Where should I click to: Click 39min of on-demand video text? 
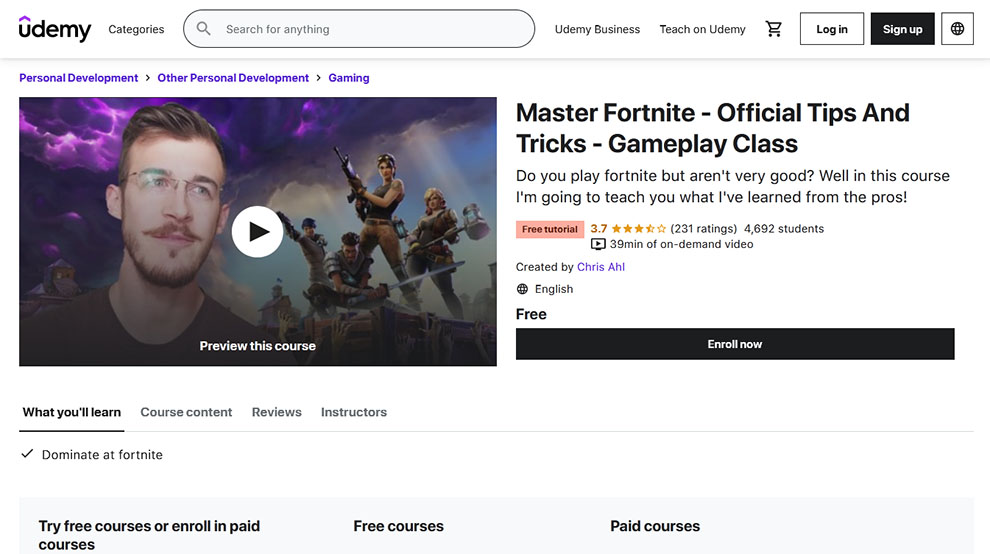(x=681, y=244)
